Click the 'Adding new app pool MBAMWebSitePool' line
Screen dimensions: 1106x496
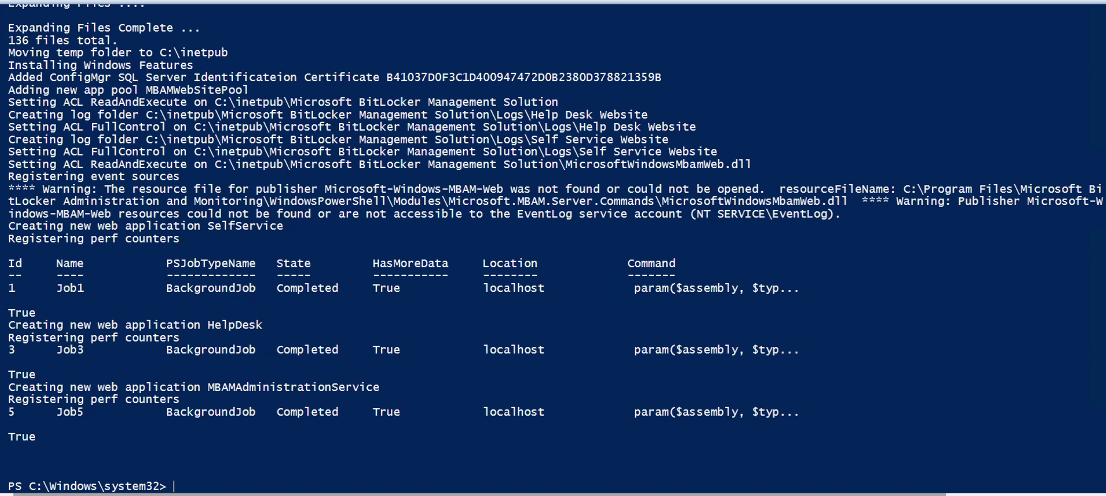[x=128, y=90]
